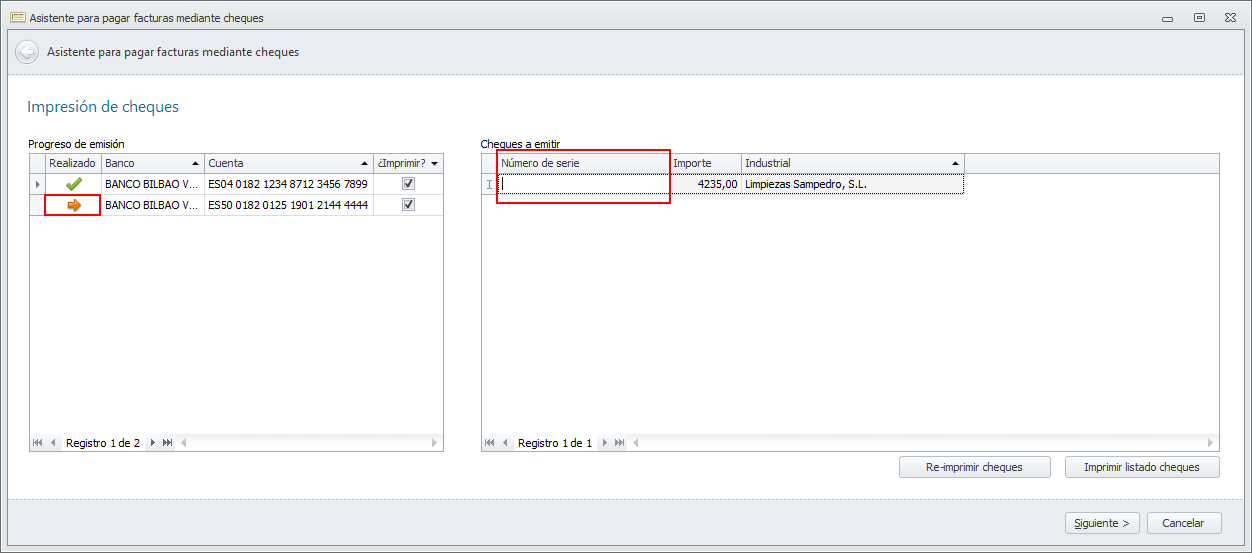Viewport: 1252px width, 553px height.
Task: Select the Limpiezas Sampedro, S.L. cell
Action: tap(852, 184)
